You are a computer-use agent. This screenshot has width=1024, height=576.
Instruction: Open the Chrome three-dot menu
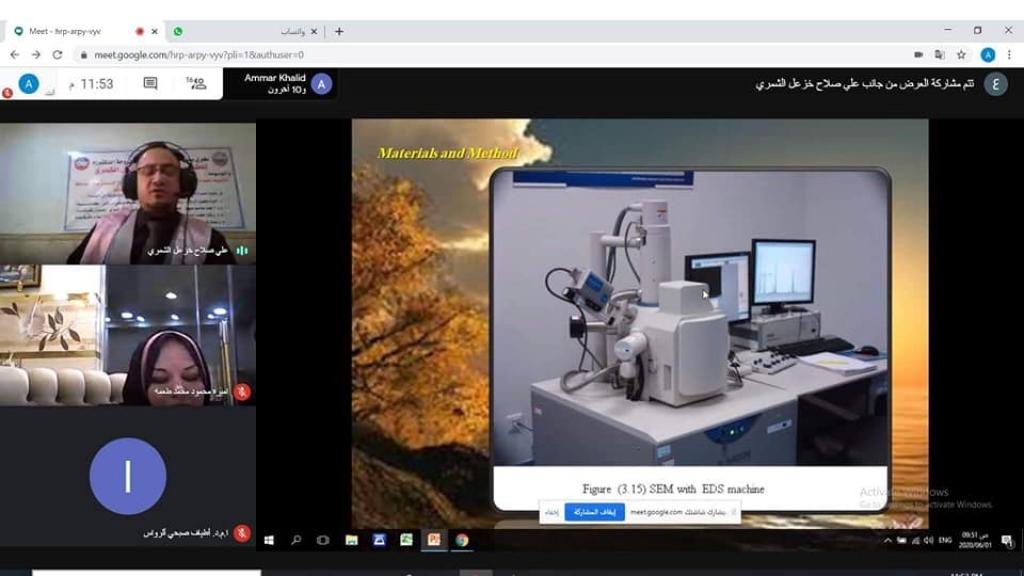tap(1008, 55)
